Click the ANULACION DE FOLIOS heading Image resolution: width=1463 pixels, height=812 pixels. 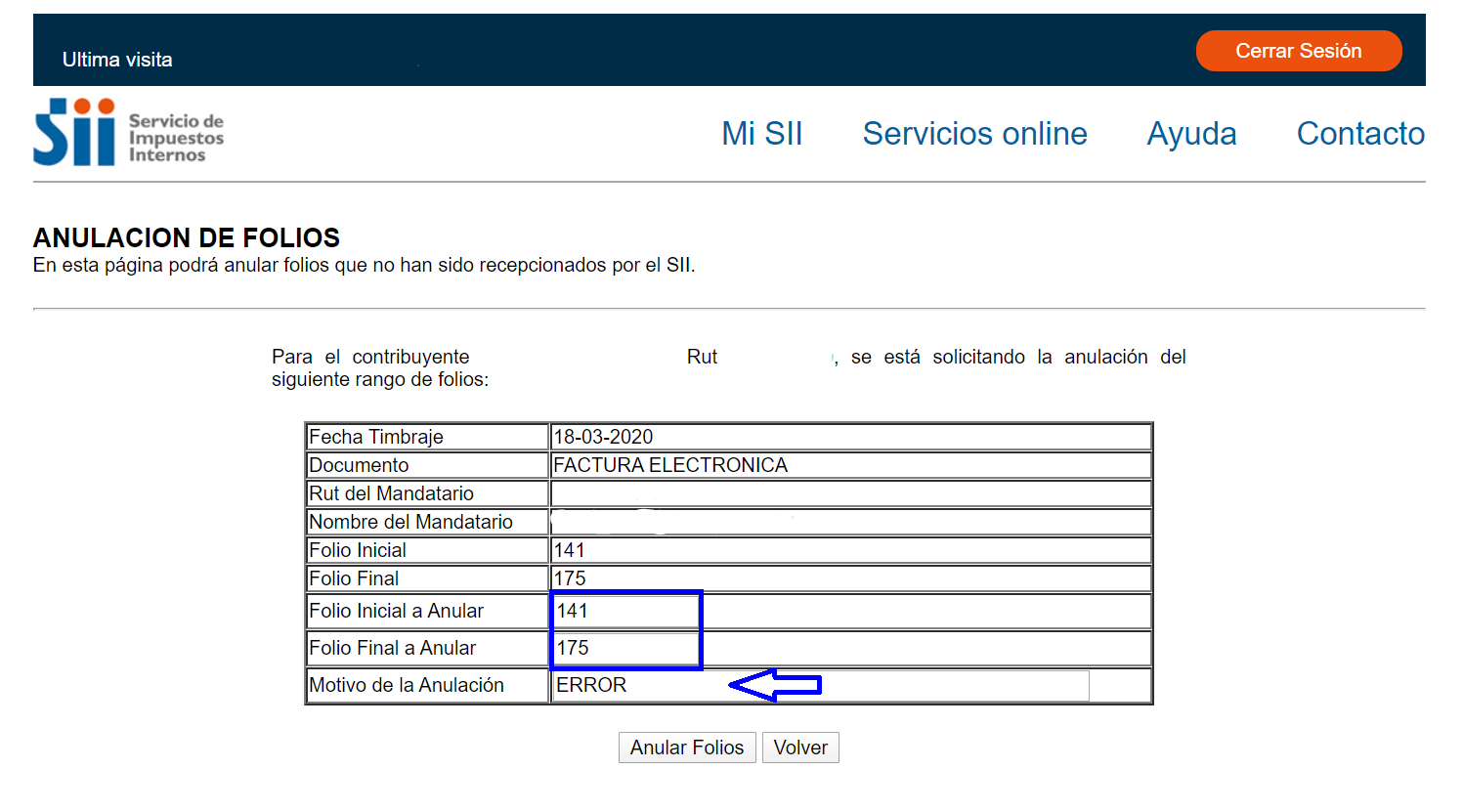pyautogui.click(x=187, y=237)
